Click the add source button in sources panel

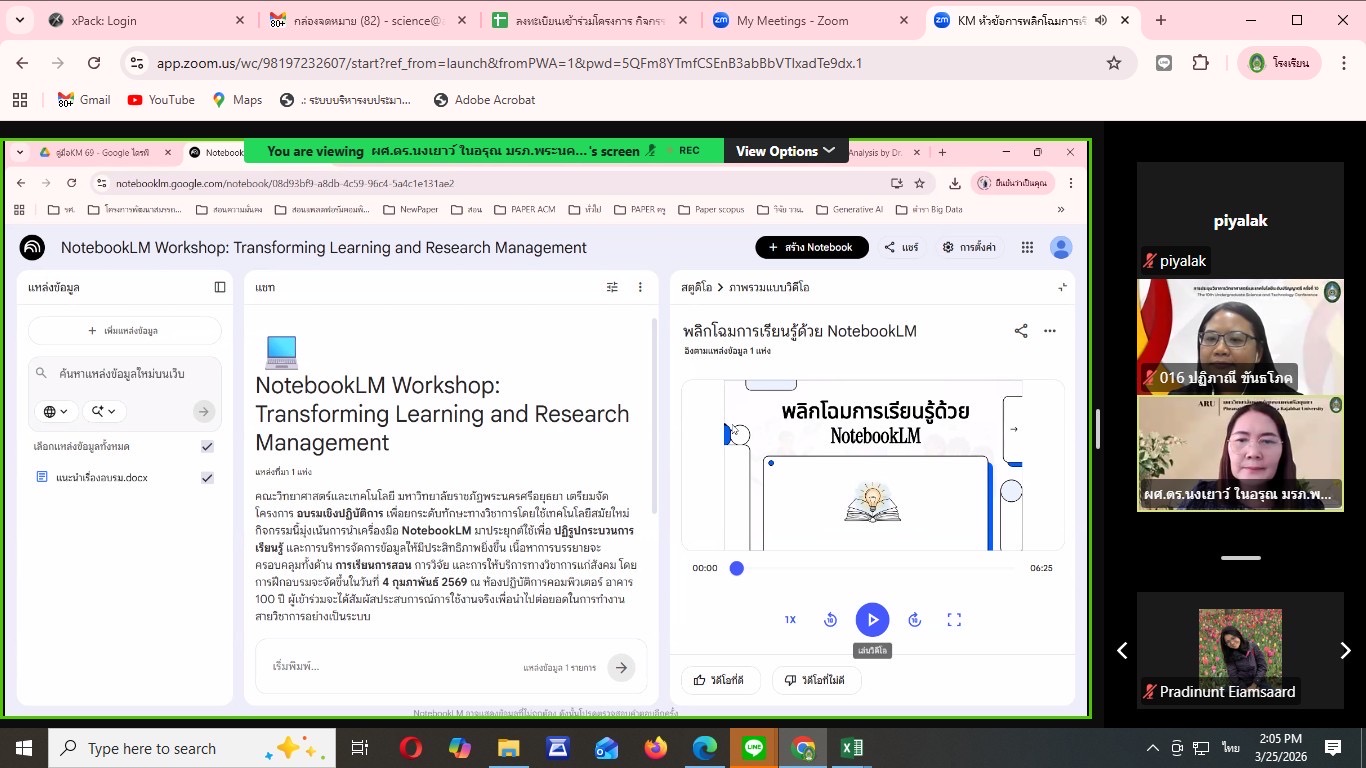click(x=124, y=330)
